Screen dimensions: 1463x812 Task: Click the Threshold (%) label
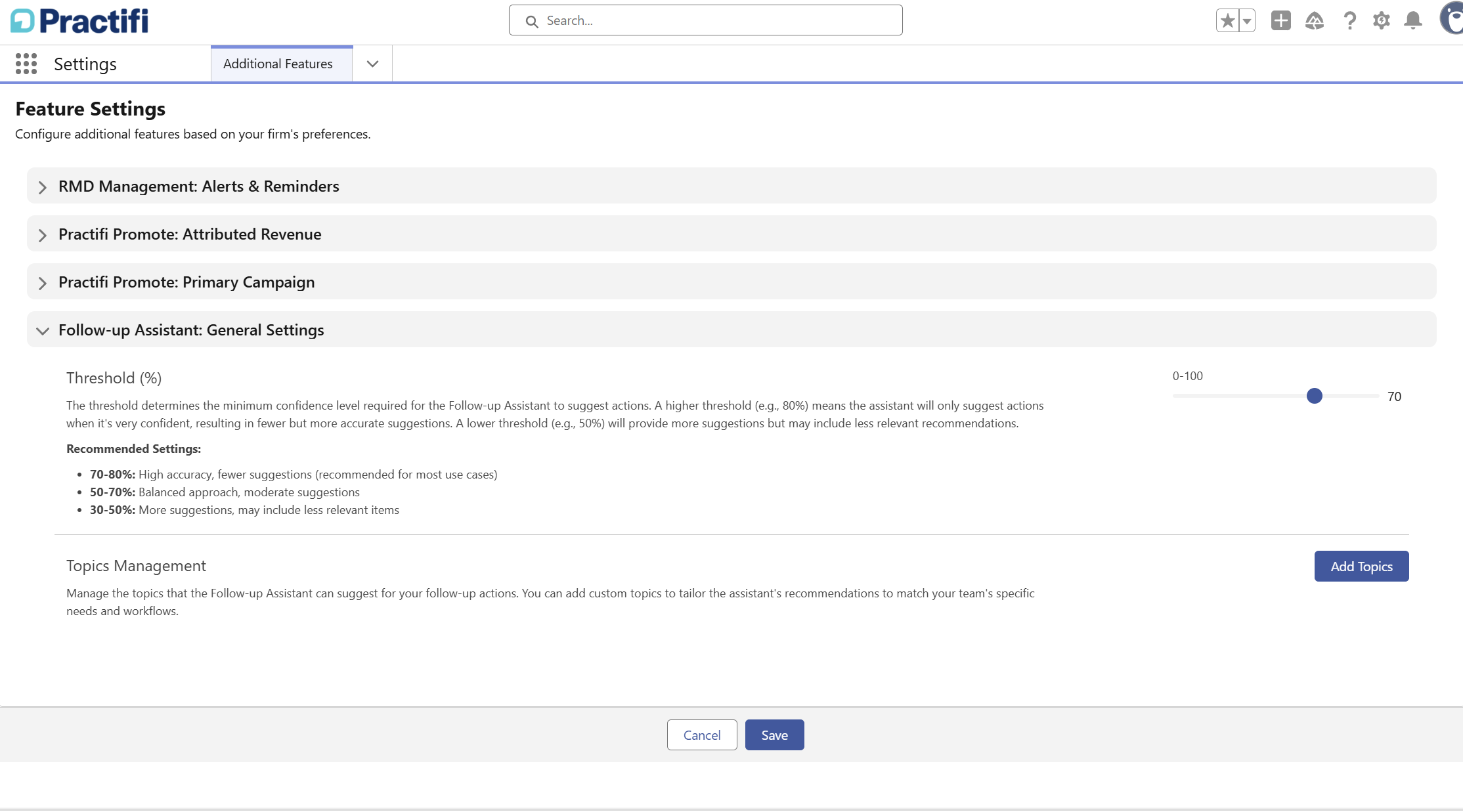point(114,378)
